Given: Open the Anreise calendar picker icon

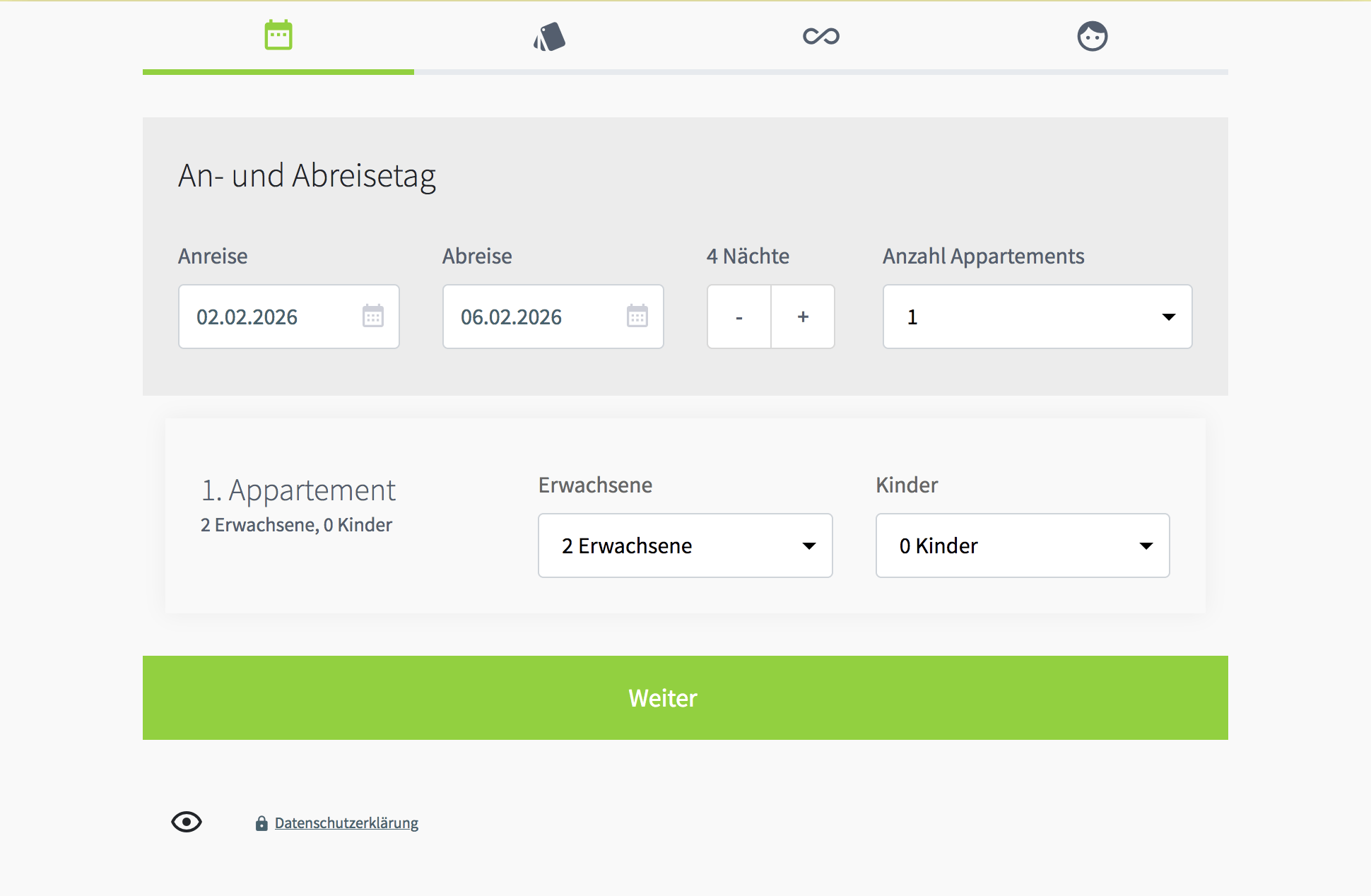Looking at the screenshot, I should (x=373, y=316).
